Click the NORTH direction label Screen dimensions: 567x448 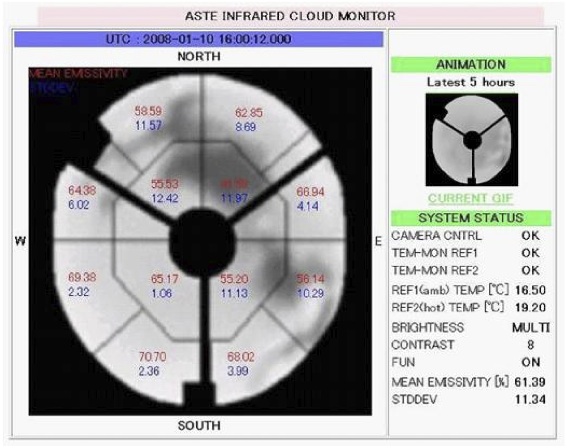click(x=199, y=56)
